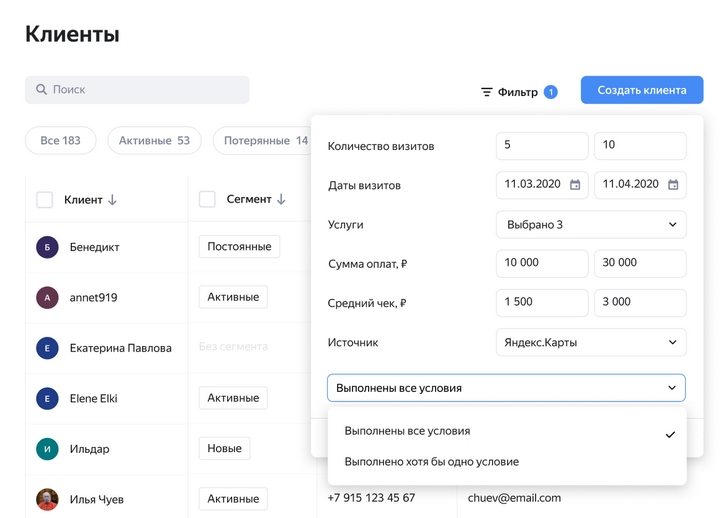Open the Фильтр filter icon
The image size is (723, 518).
[486, 92]
